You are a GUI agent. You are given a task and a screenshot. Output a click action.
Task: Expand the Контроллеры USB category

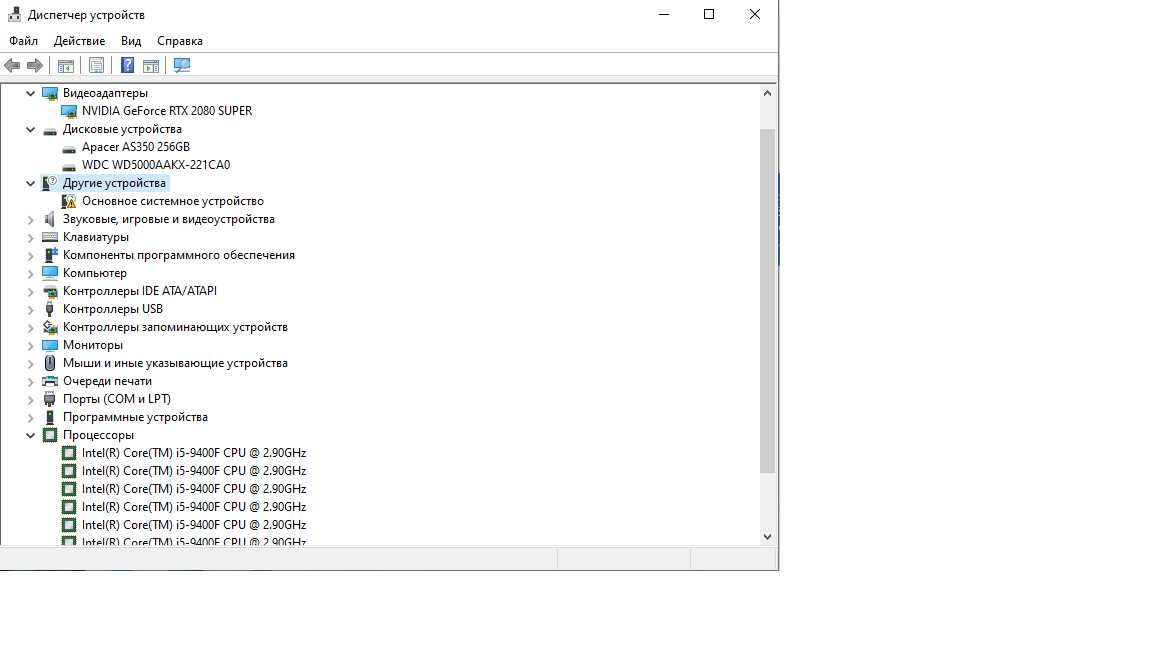(x=30, y=309)
